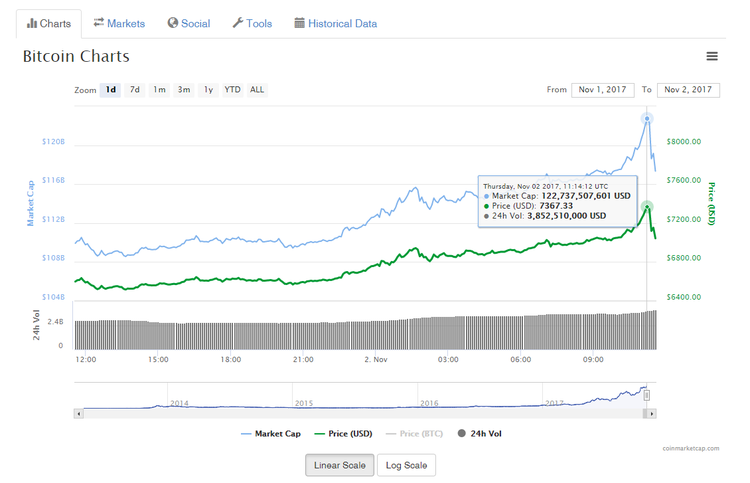Show ALL time zoom range
This screenshot has height=483, width=750.
coord(257,90)
